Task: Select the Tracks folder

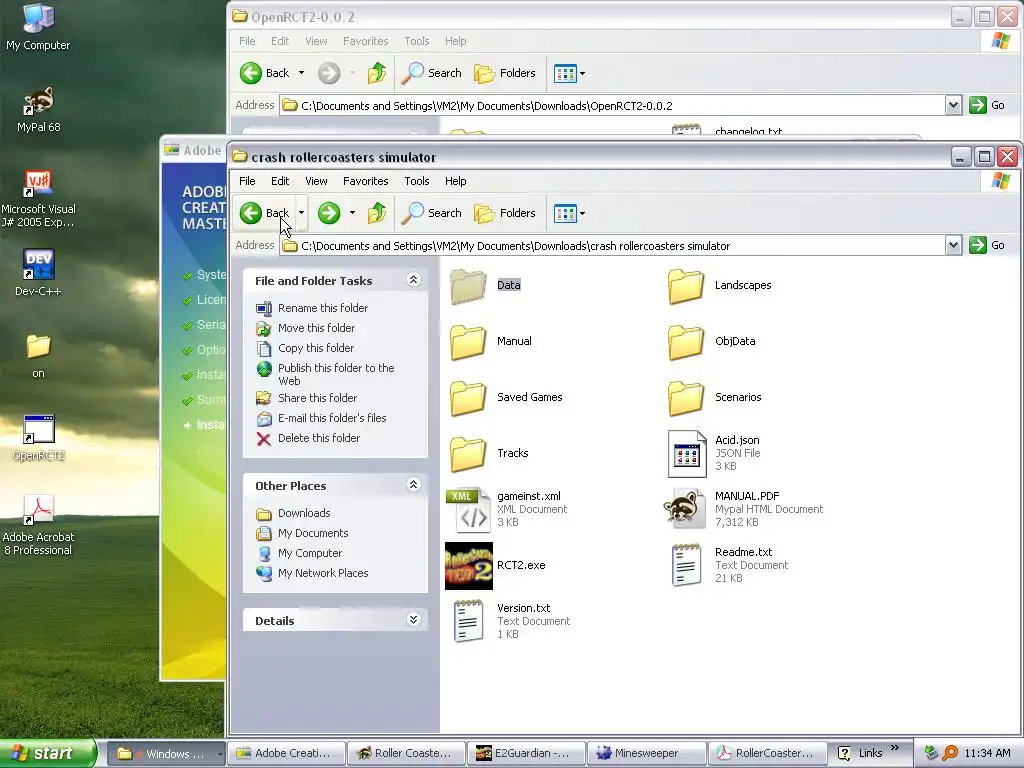Action: (489, 453)
